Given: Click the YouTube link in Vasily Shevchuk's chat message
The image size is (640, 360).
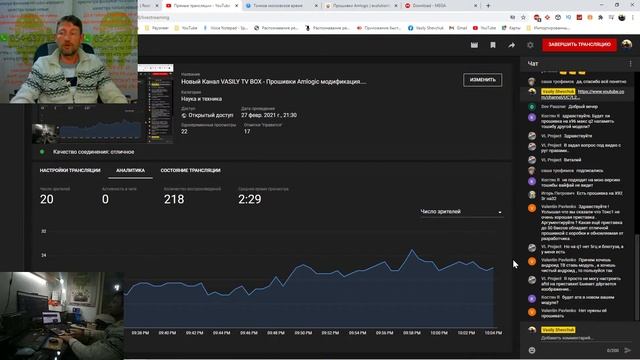Looking at the screenshot, I should click(583, 94).
